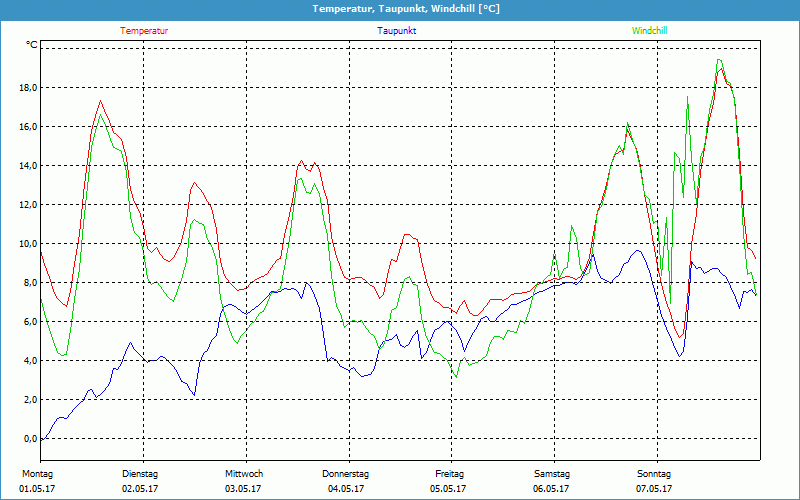Click the date 05.05.17

point(448,489)
